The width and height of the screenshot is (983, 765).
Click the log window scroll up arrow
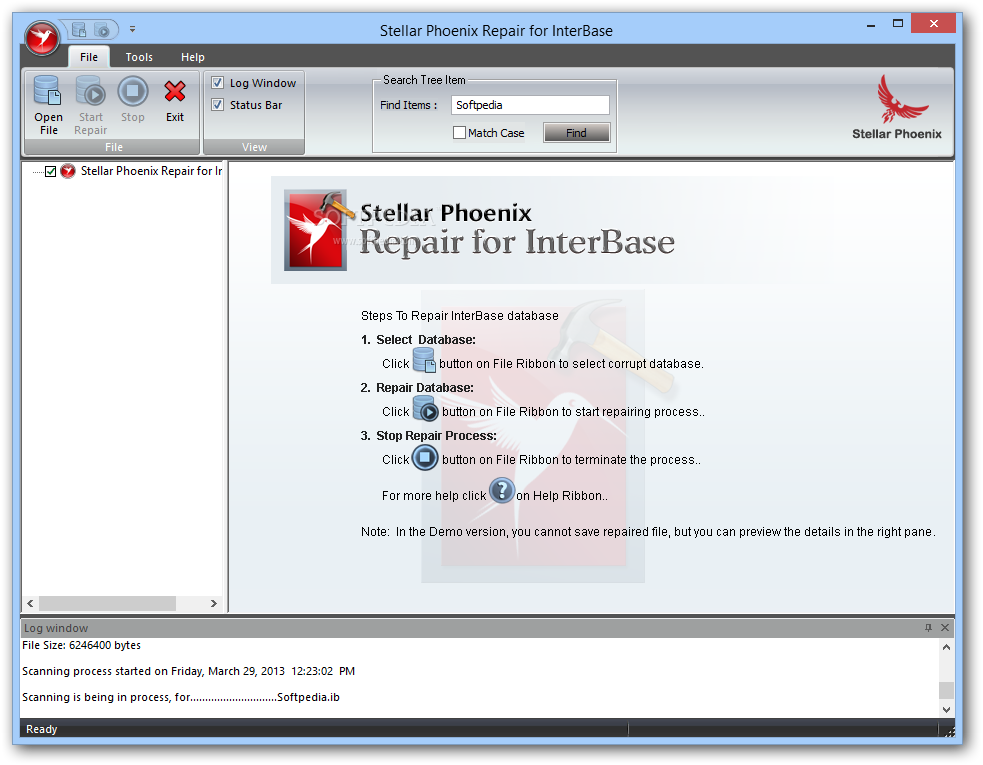click(946, 646)
